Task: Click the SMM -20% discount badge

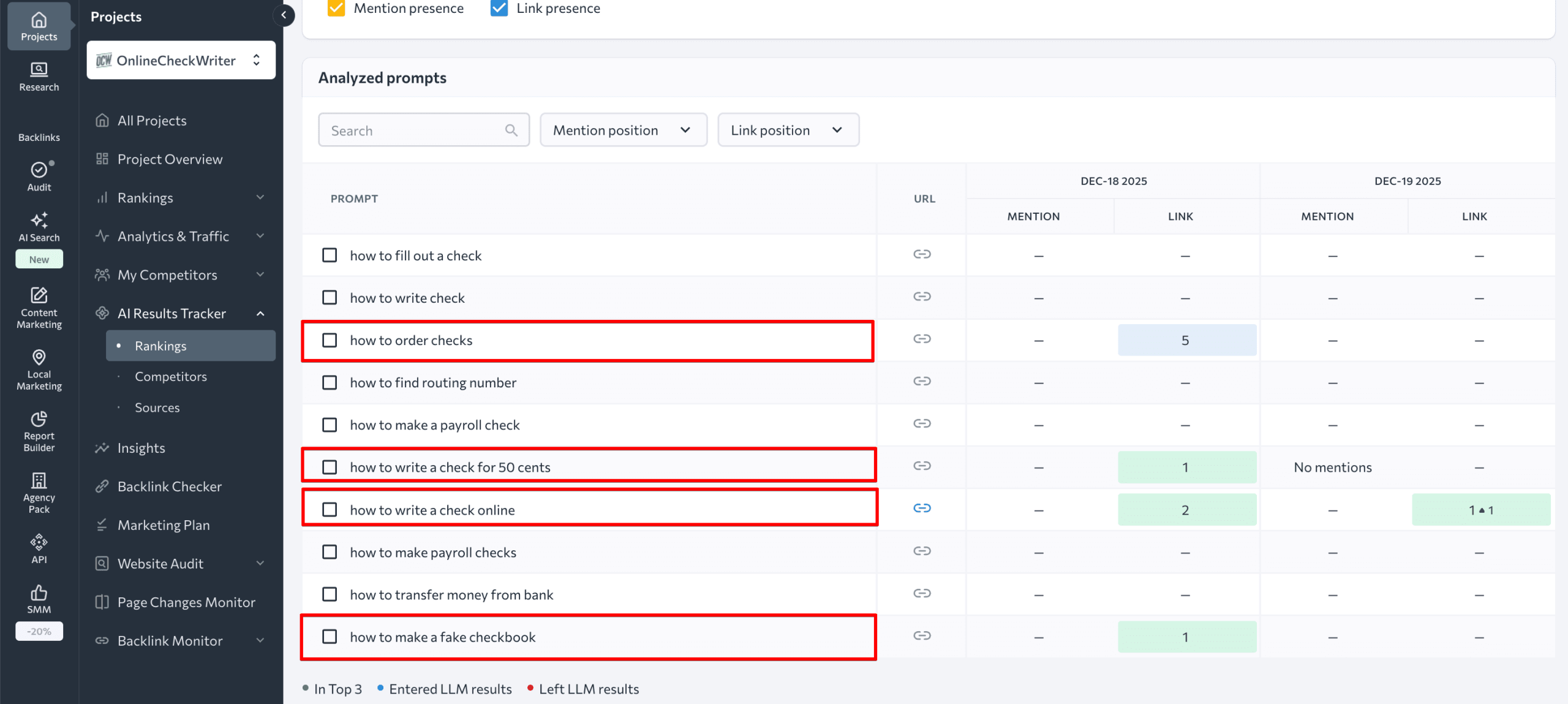Action: (x=39, y=630)
